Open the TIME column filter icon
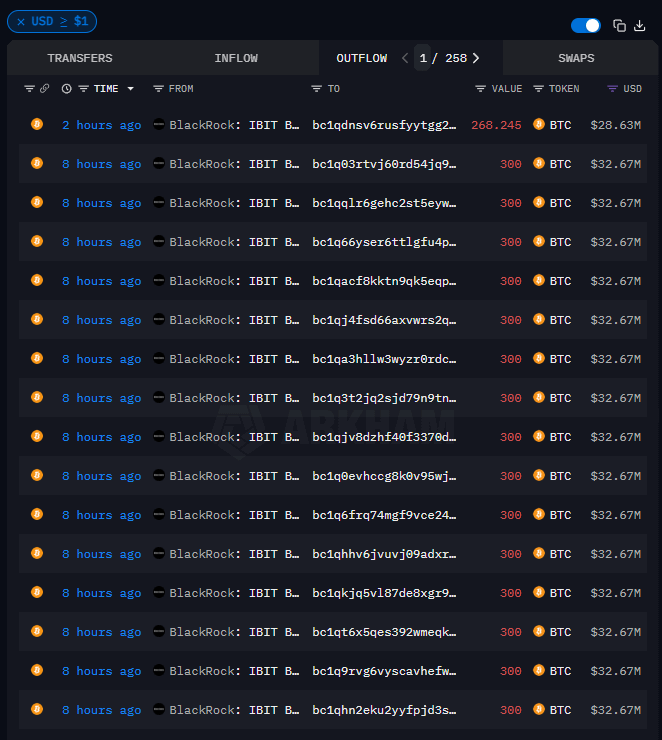Image resolution: width=662 pixels, height=740 pixels. (x=84, y=89)
